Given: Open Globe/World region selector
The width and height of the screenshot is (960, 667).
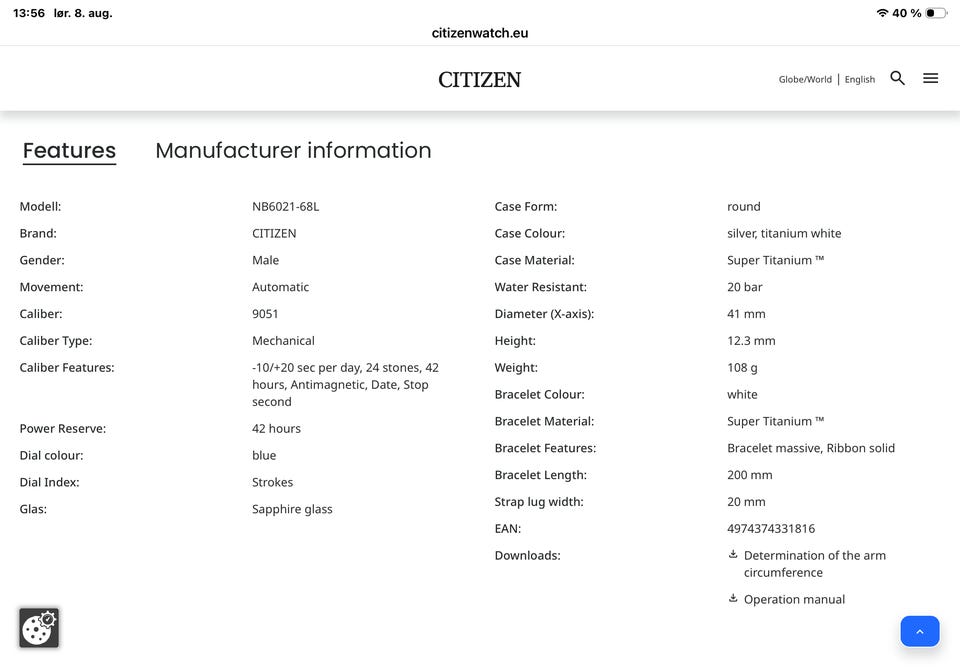Looking at the screenshot, I should point(805,80).
